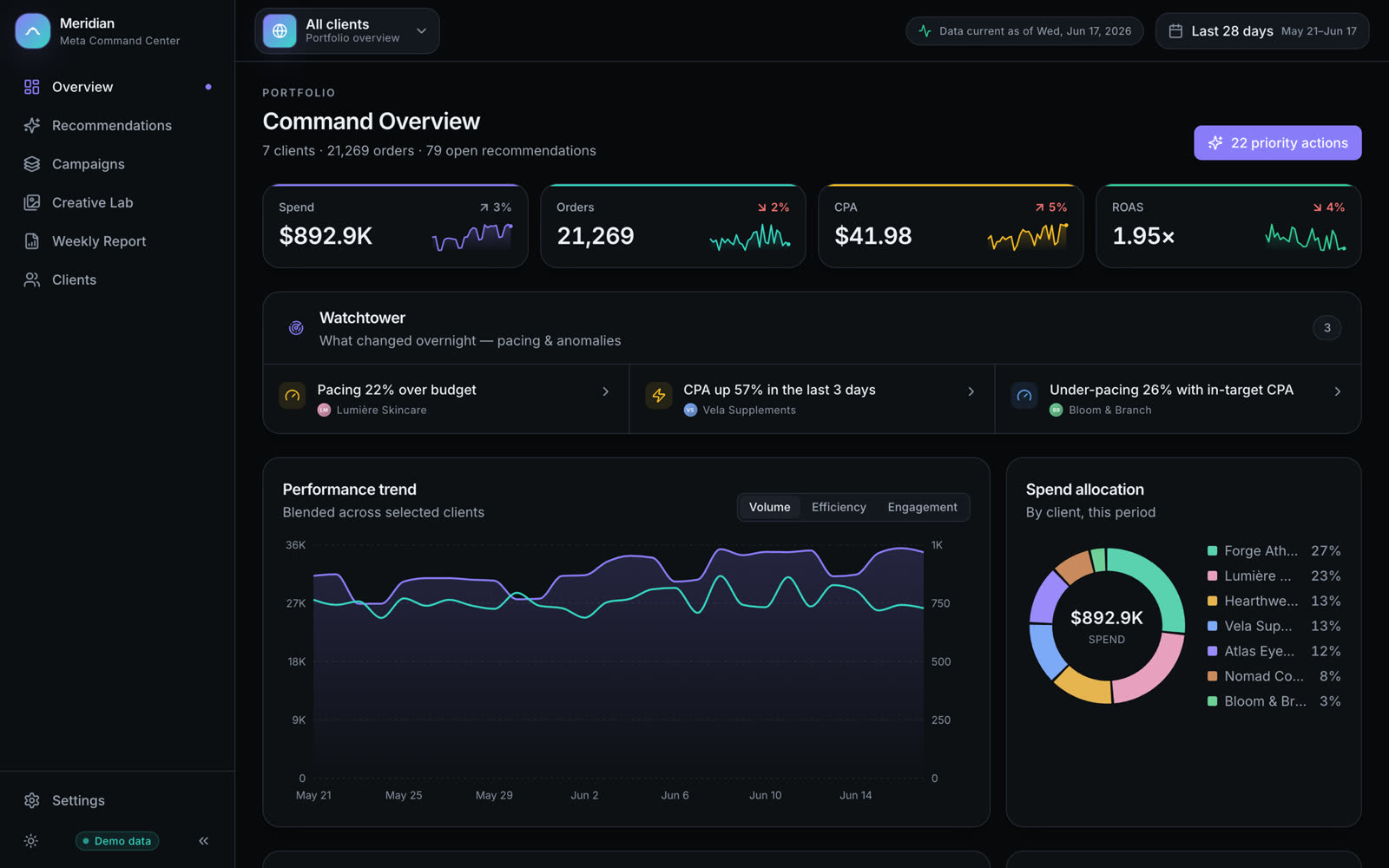Open Recommendations in the sidebar

click(117, 125)
